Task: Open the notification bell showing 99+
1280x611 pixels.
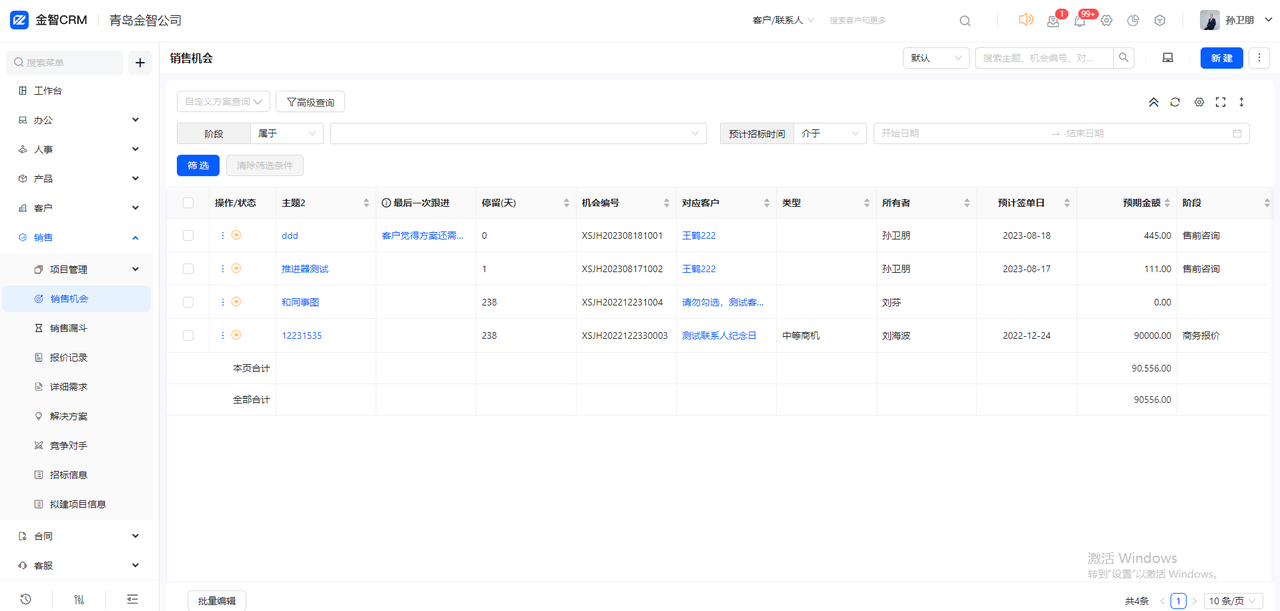Action: (1080, 21)
